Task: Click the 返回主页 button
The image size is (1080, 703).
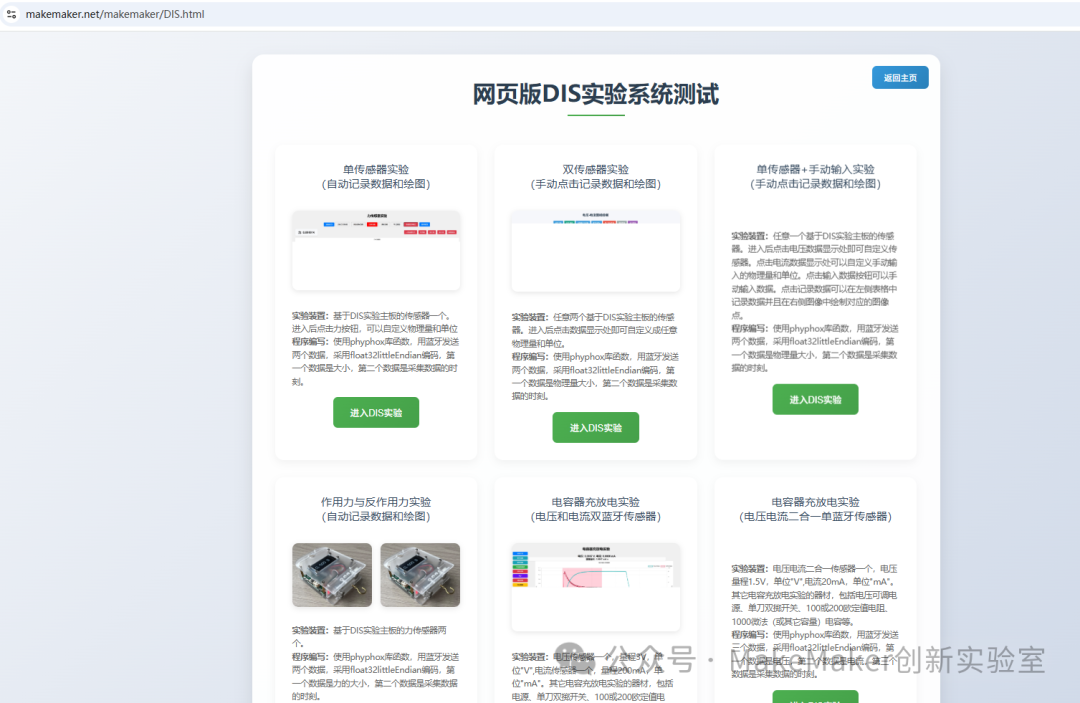Action: click(x=900, y=78)
